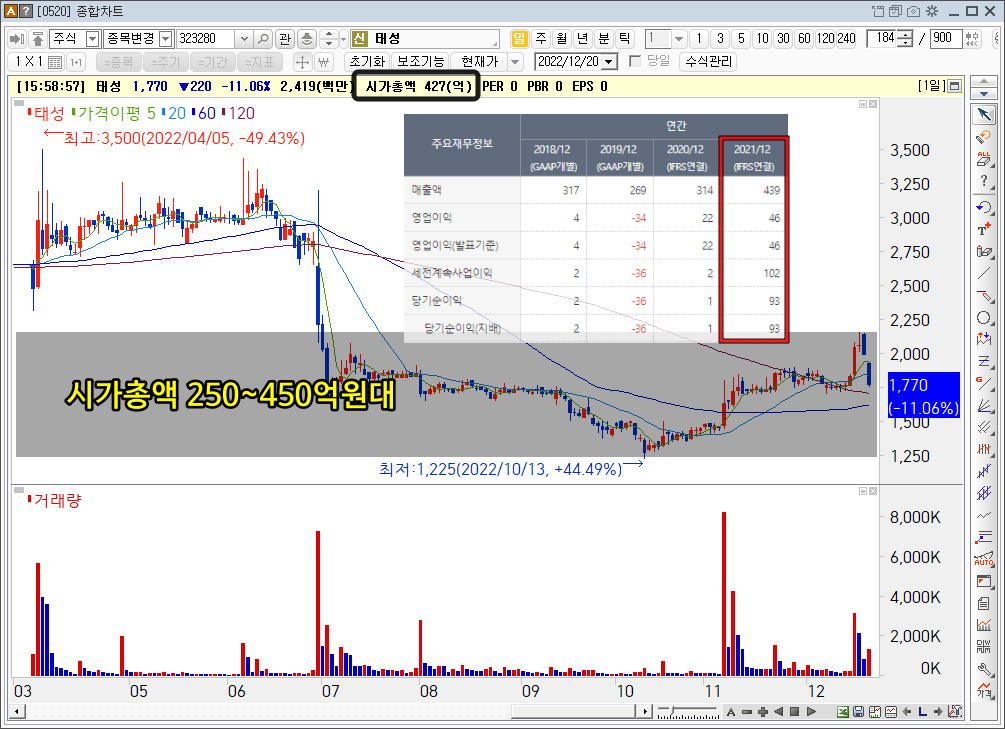Click the 초기화 reset button

pyautogui.click(x=367, y=62)
